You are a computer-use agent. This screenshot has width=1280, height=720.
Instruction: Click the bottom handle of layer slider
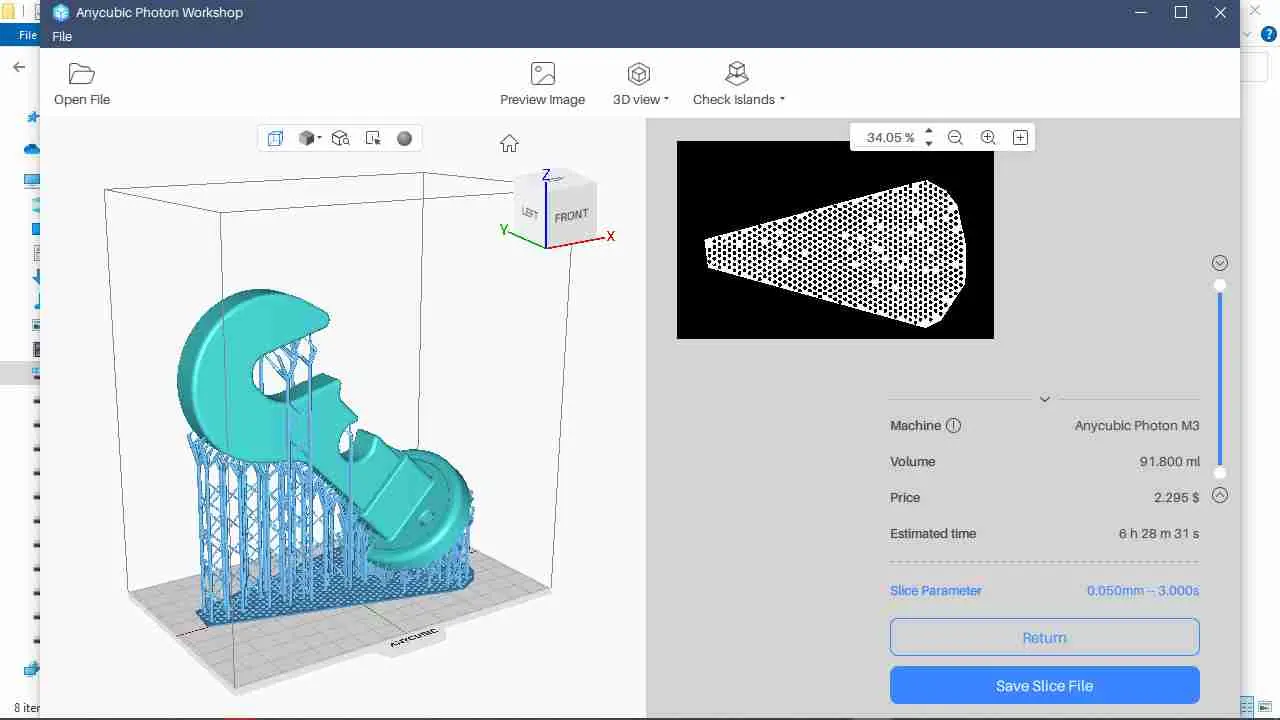[1219, 473]
